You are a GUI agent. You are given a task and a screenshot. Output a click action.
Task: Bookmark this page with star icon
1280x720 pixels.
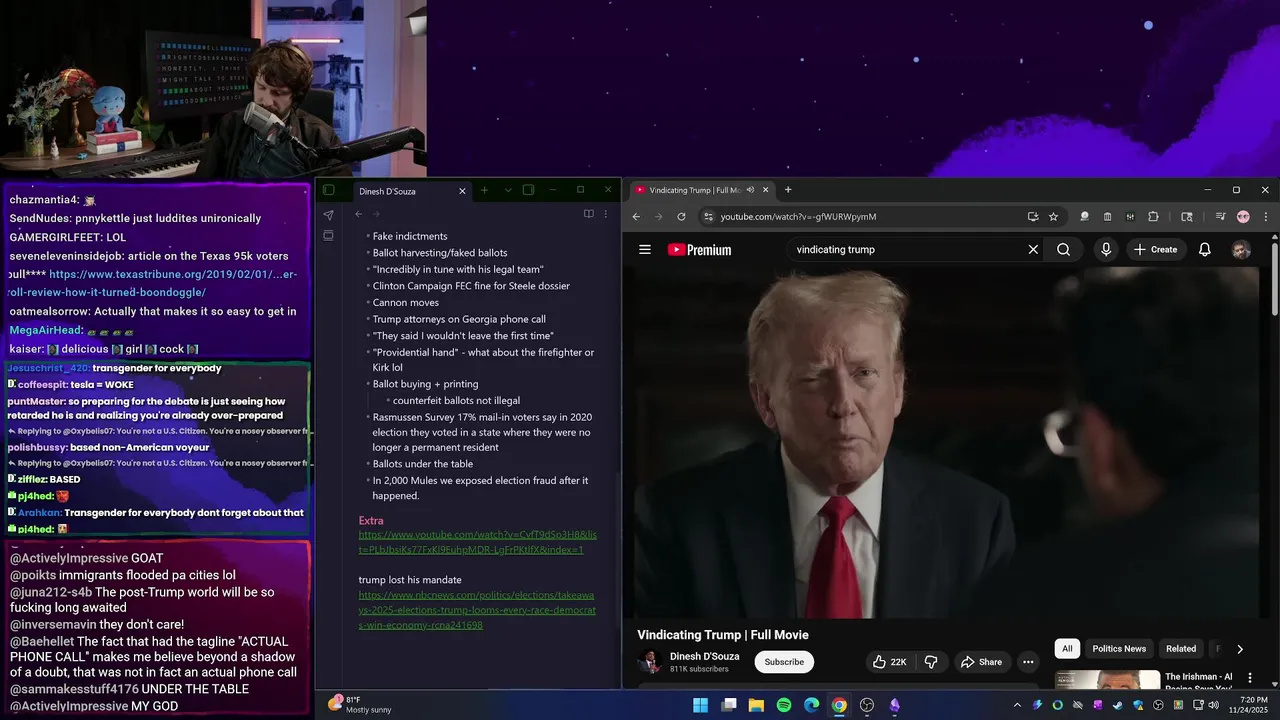coord(1053,217)
